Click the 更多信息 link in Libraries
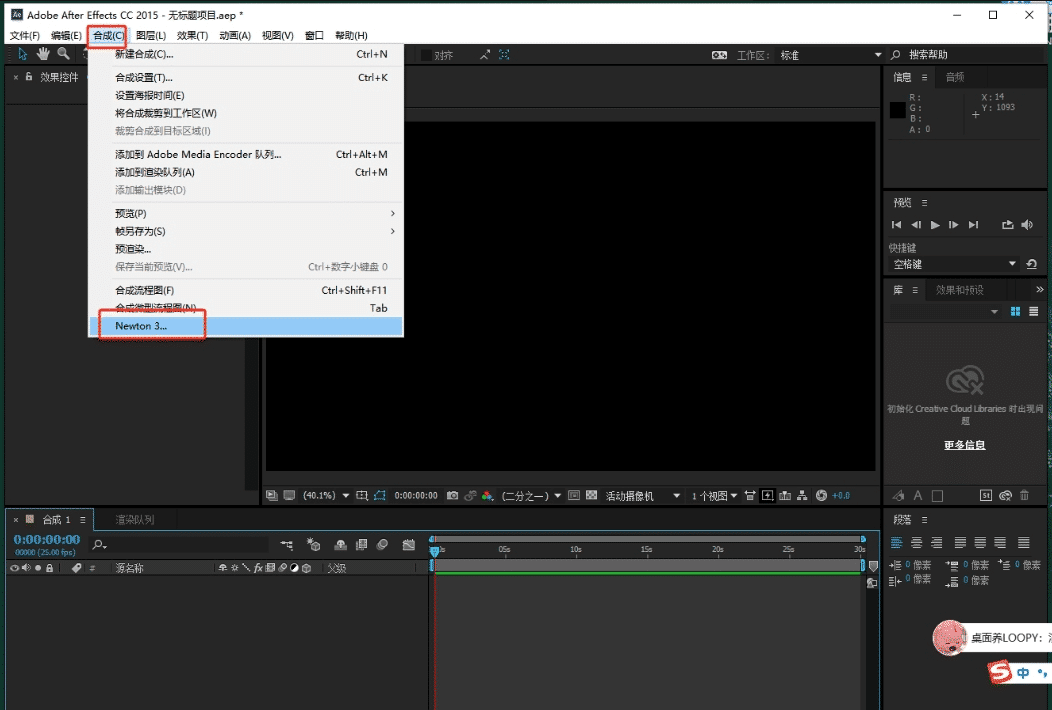The height and width of the screenshot is (710, 1052). (964, 445)
